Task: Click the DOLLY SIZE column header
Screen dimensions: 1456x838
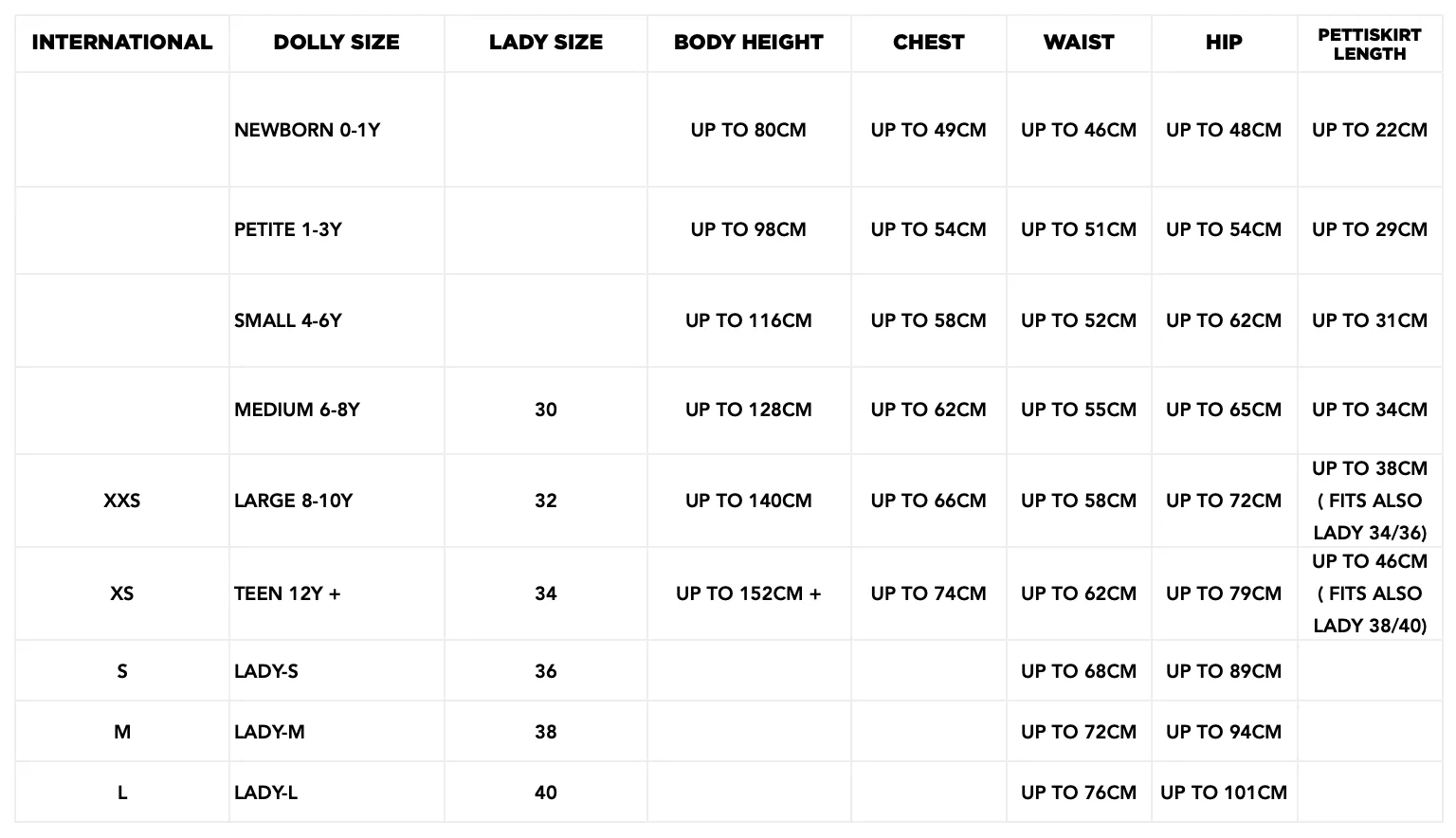Action: pyautogui.click(x=336, y=43)
